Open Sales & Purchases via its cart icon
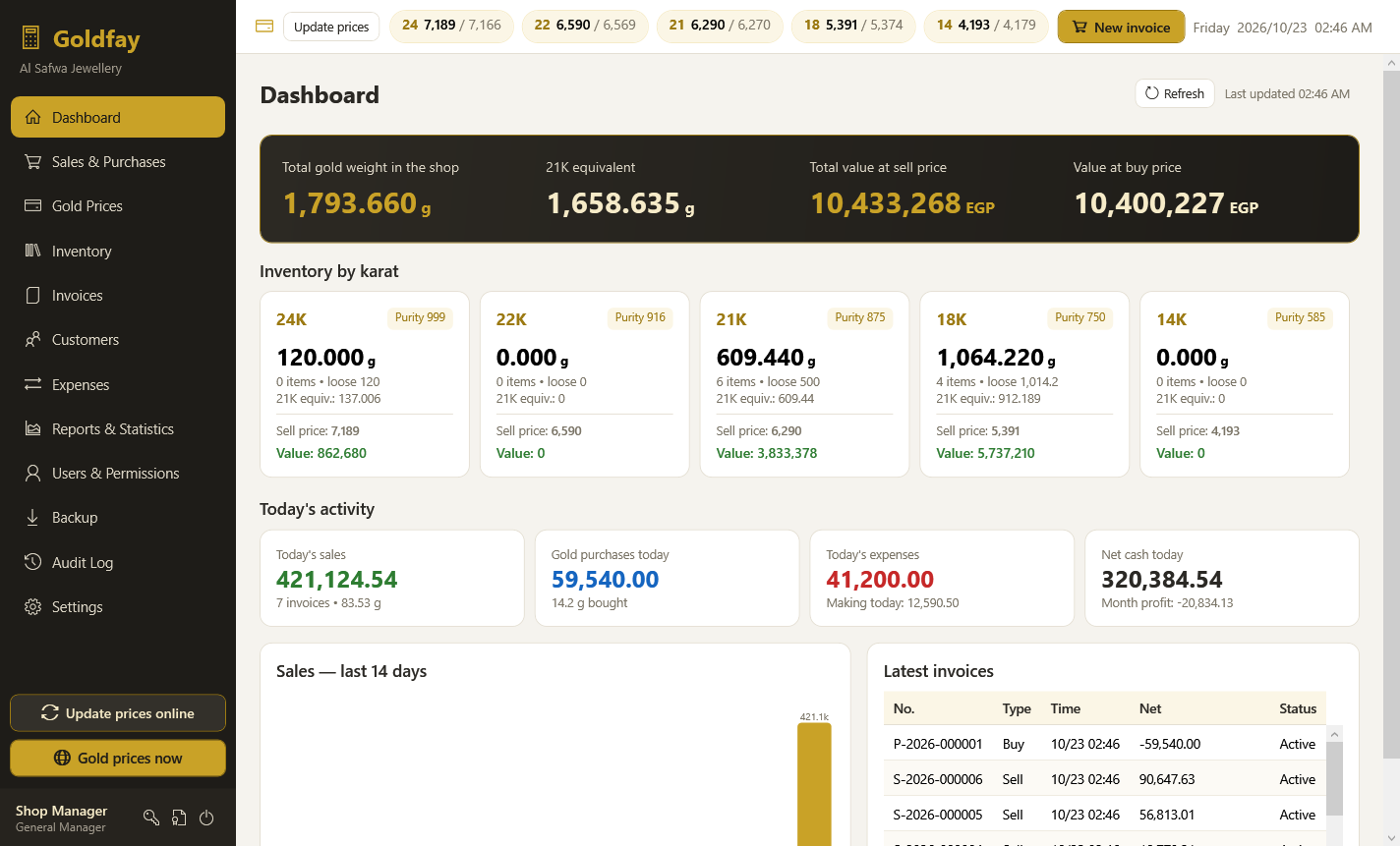 pos(33,162)
